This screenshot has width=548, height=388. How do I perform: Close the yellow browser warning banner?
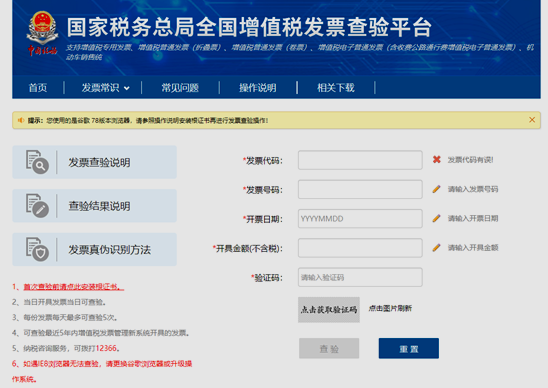tap(532, 120)
